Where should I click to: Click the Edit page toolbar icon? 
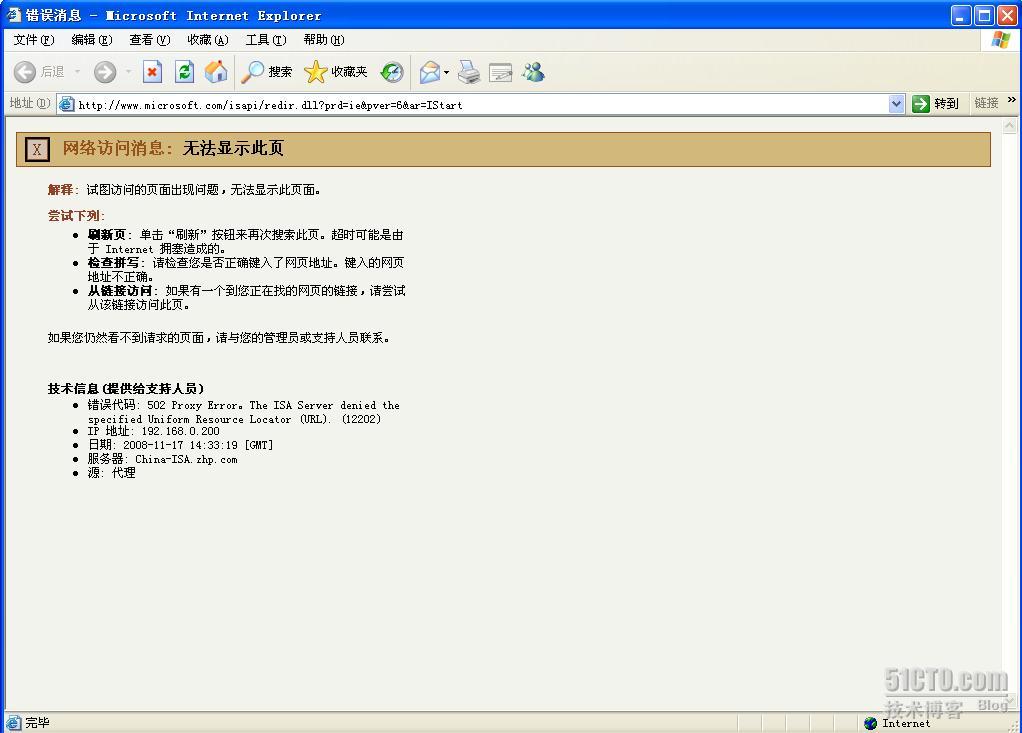click(501, 72)
